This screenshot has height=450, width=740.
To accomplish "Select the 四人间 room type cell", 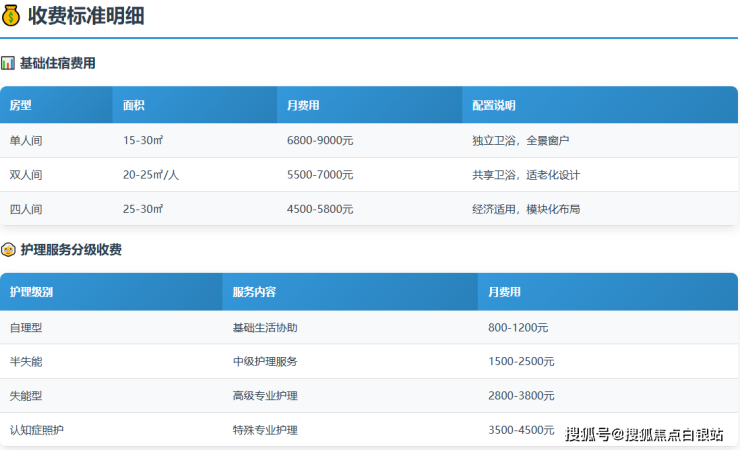I will tap(26, 209).
